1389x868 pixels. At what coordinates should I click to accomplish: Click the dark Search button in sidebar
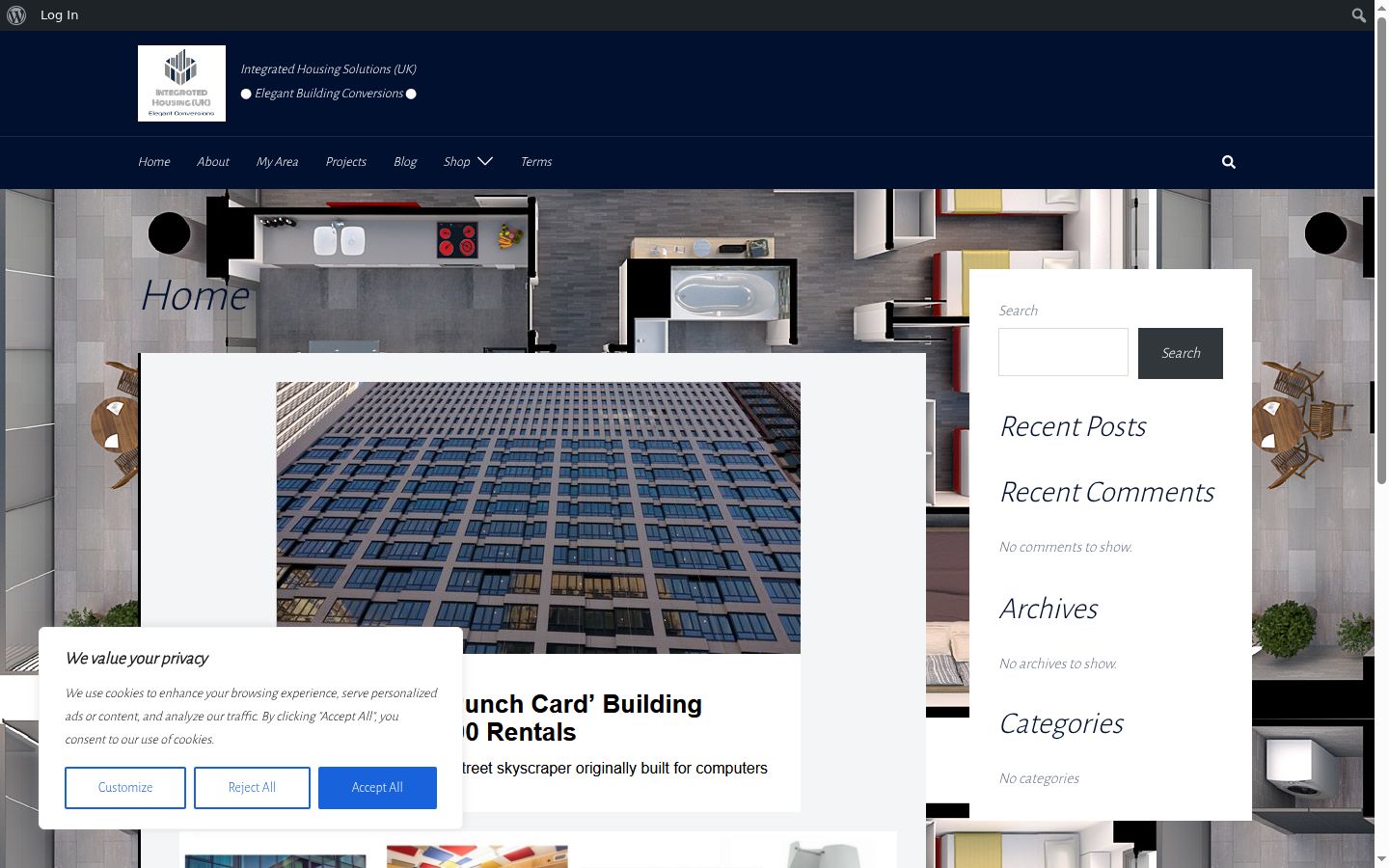click(x=1181, y=353)
